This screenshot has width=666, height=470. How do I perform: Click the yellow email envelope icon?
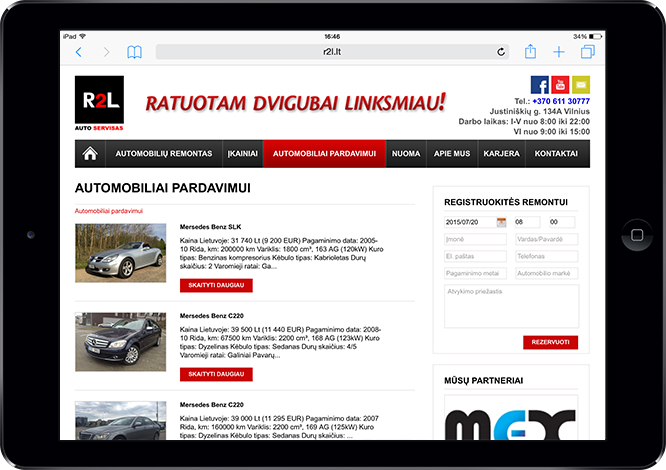pyautogui.click(x=581, y=85)
